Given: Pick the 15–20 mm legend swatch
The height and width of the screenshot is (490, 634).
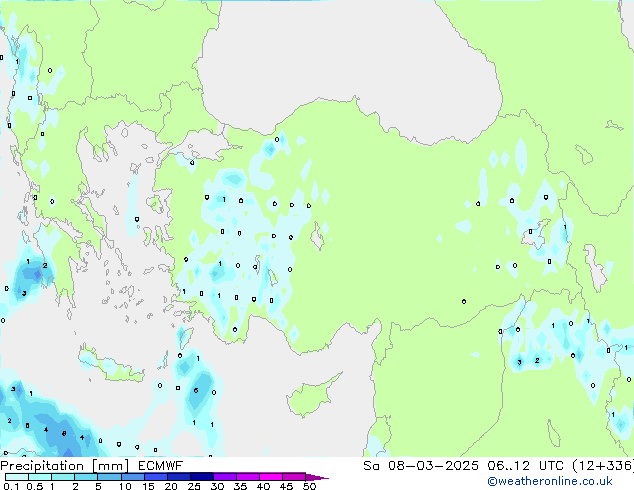Looking at the screenshot, I should click(155, 477).
